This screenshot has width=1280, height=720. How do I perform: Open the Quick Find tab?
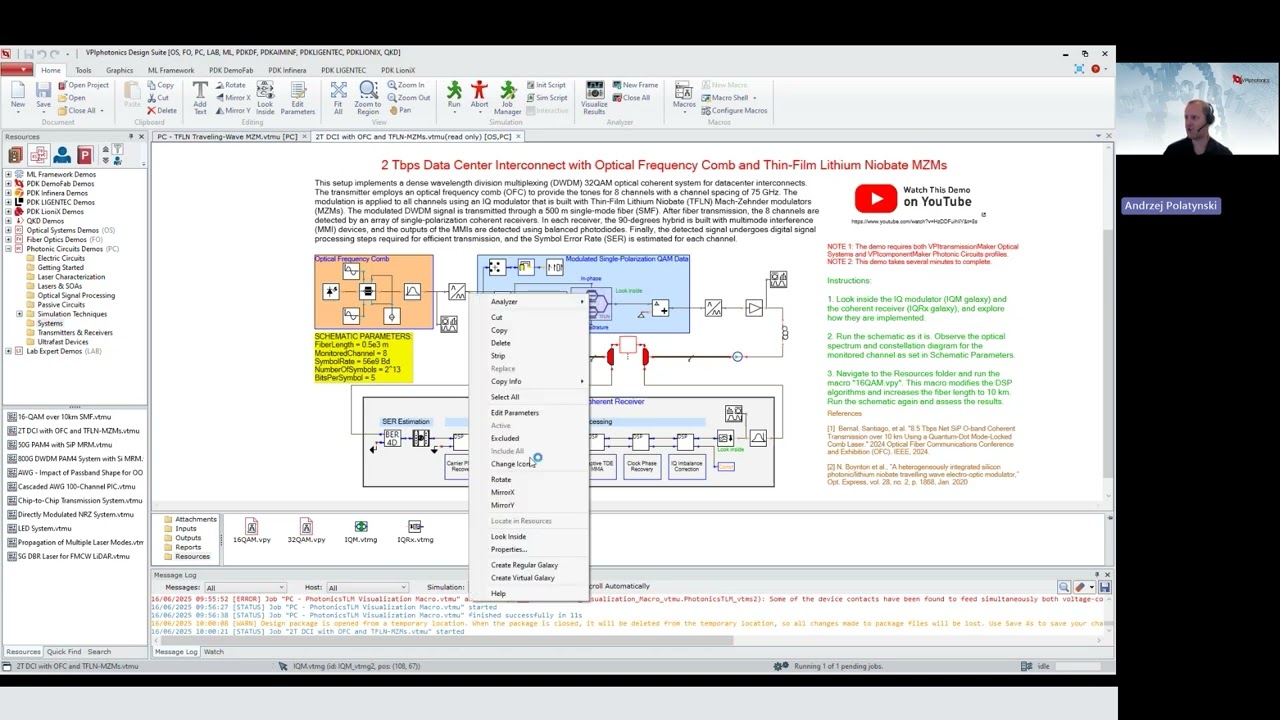(64, 652)
